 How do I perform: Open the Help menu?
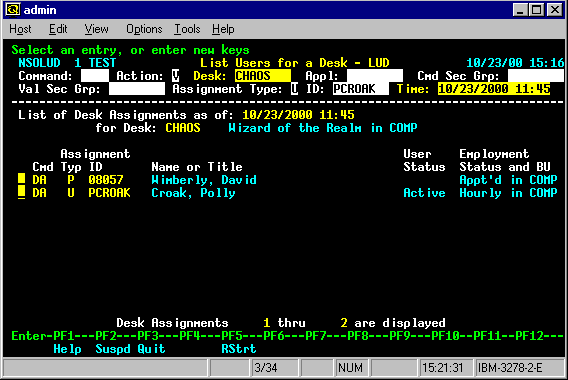click(223, 29)
